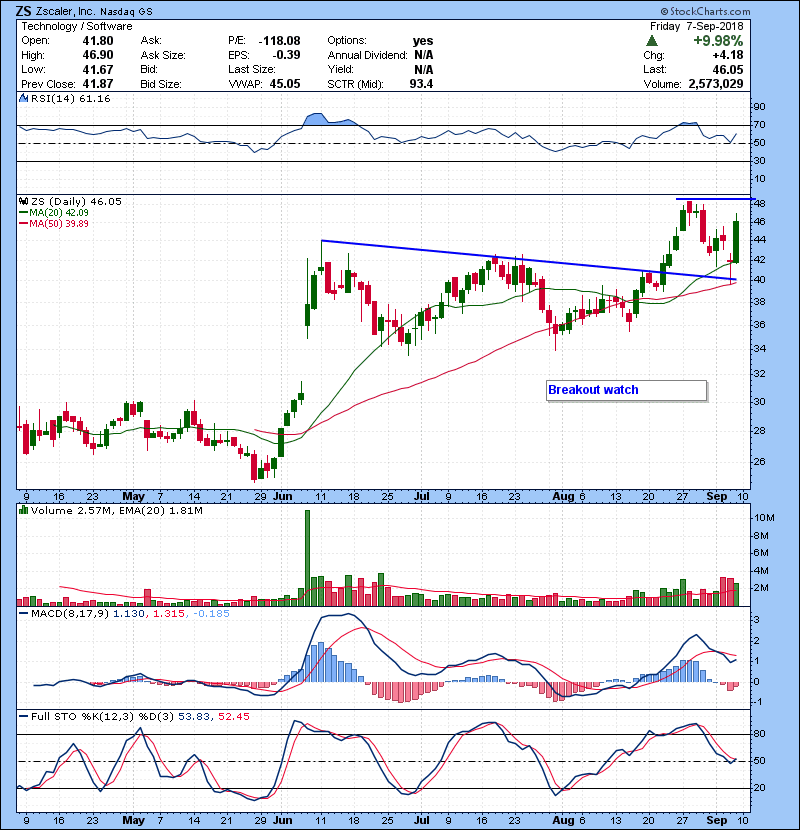
Task: Click the Breakout watch annotation box
Action: [626, 390]
